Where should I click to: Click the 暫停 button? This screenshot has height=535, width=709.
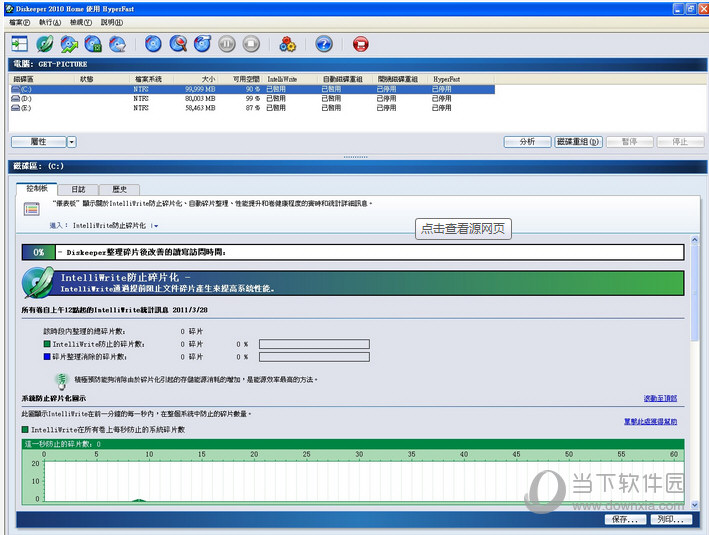click(629, 142)
